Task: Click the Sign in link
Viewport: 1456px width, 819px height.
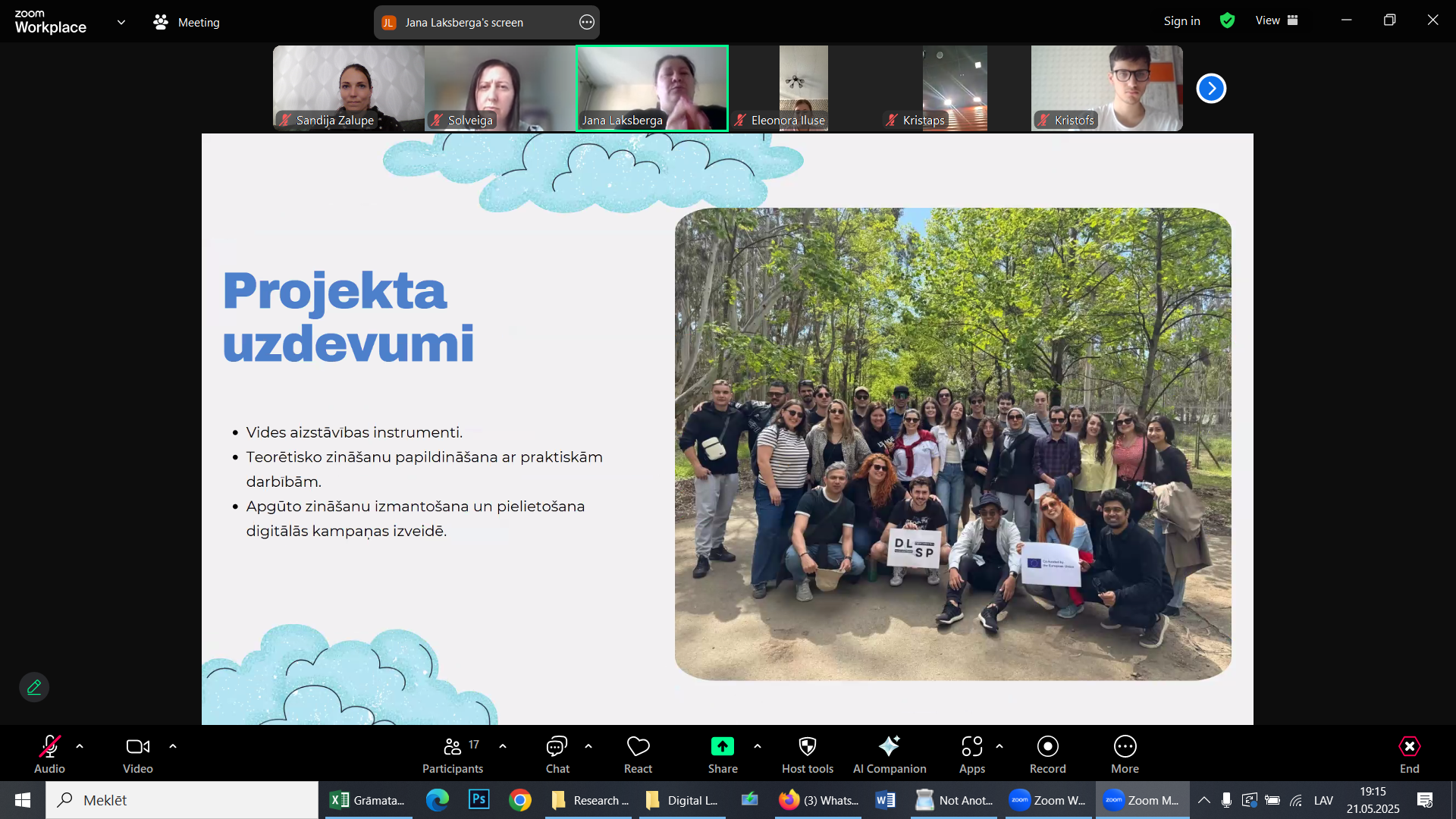Action: (x=1181, y=20)
